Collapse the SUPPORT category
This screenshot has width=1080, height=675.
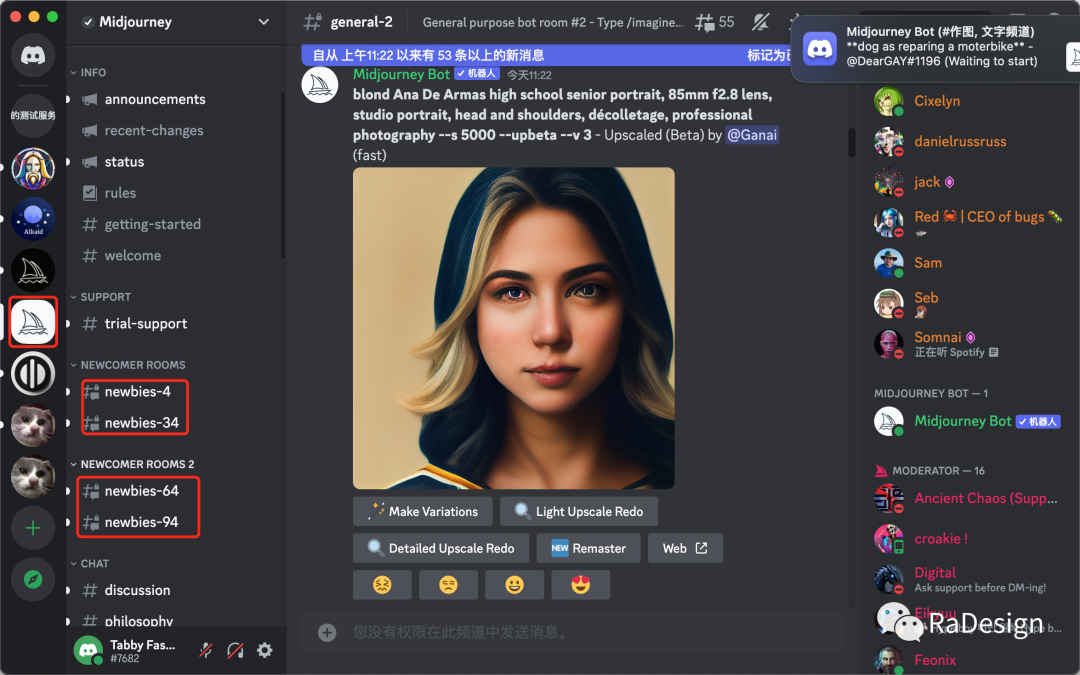[101, 297]
